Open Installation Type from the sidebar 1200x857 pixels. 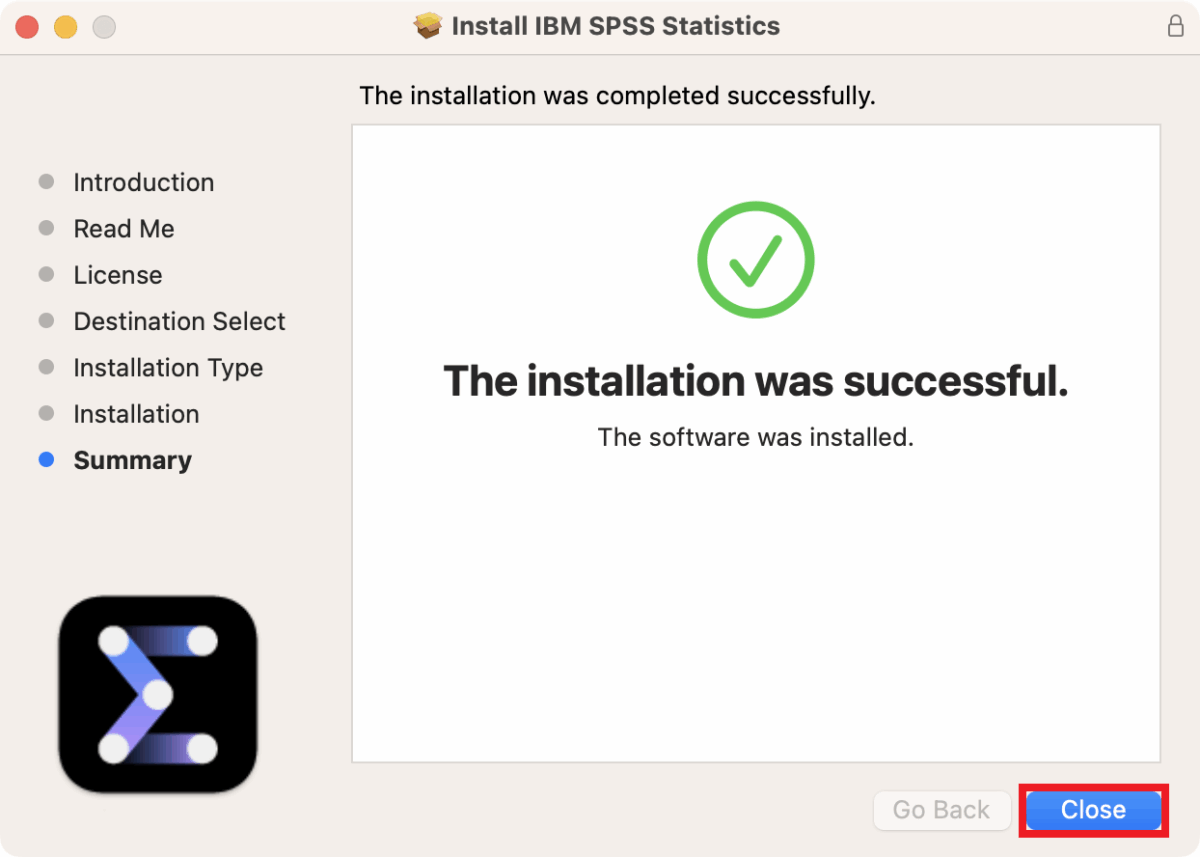click(168, 367)
